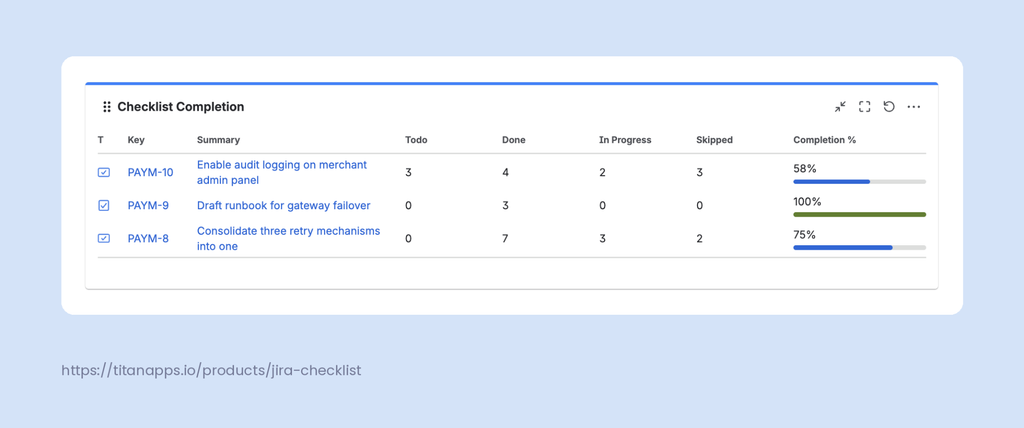
Task: Click Todo count 3 for PAYM-10
Action: click(408, 173)
